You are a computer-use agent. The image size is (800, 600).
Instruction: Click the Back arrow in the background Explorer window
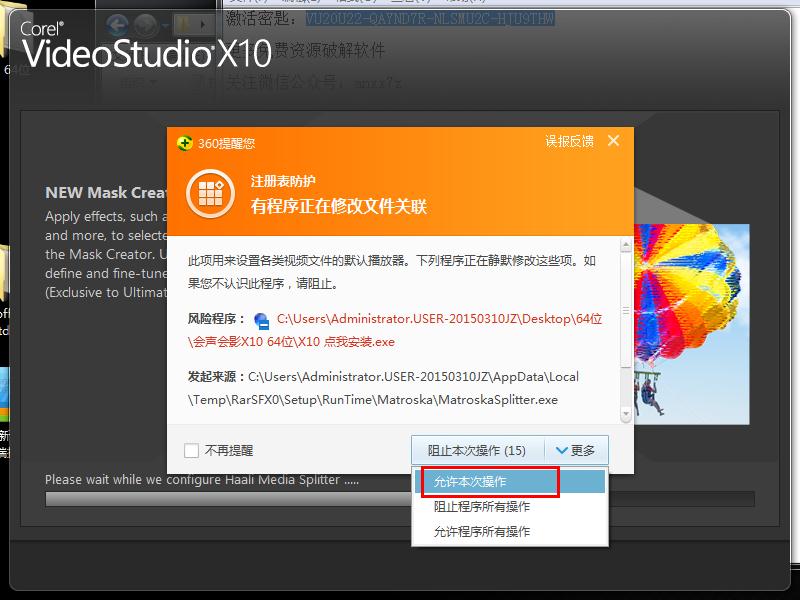tap(117, 24)
